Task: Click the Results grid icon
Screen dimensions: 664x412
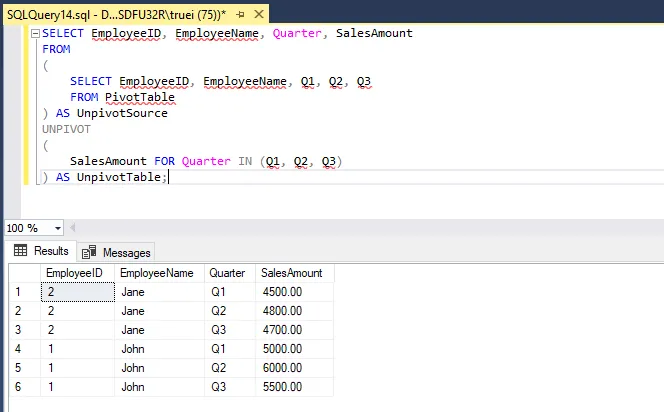Action: 20,250
